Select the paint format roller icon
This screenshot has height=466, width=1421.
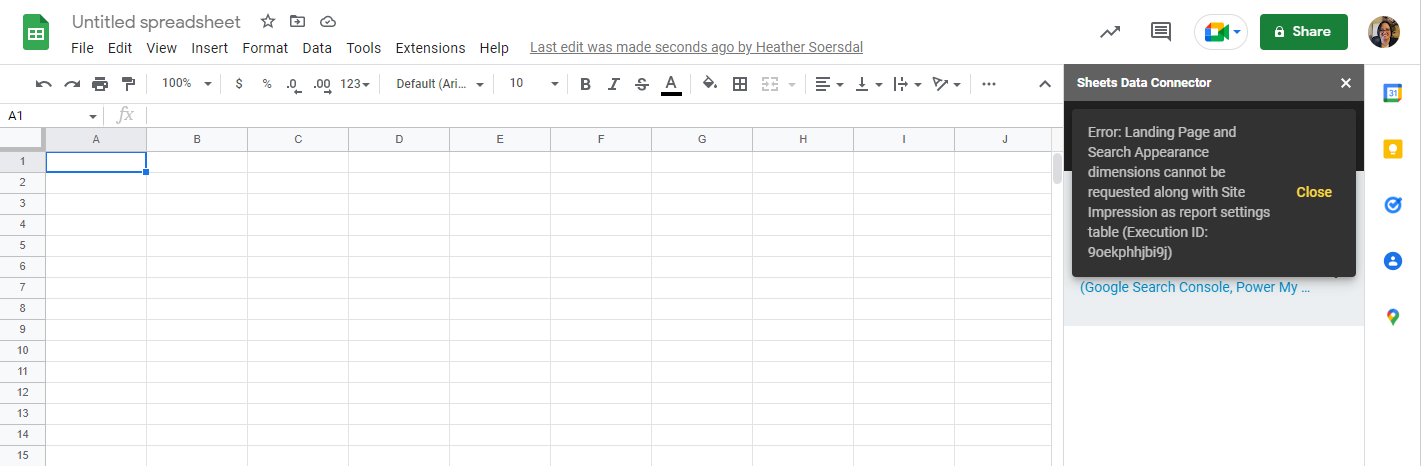point(128,84)
